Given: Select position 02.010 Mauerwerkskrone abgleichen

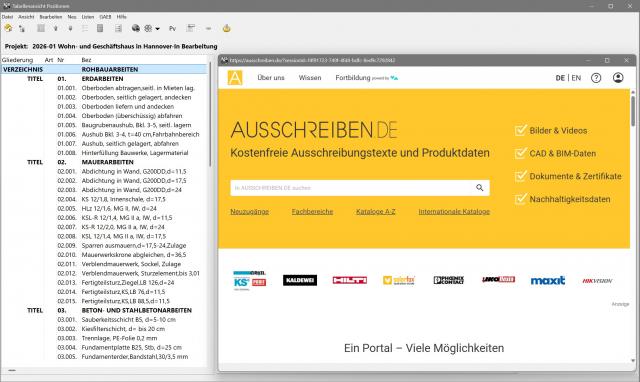Looking at the screenshot, I should click(x=104, y=255).
